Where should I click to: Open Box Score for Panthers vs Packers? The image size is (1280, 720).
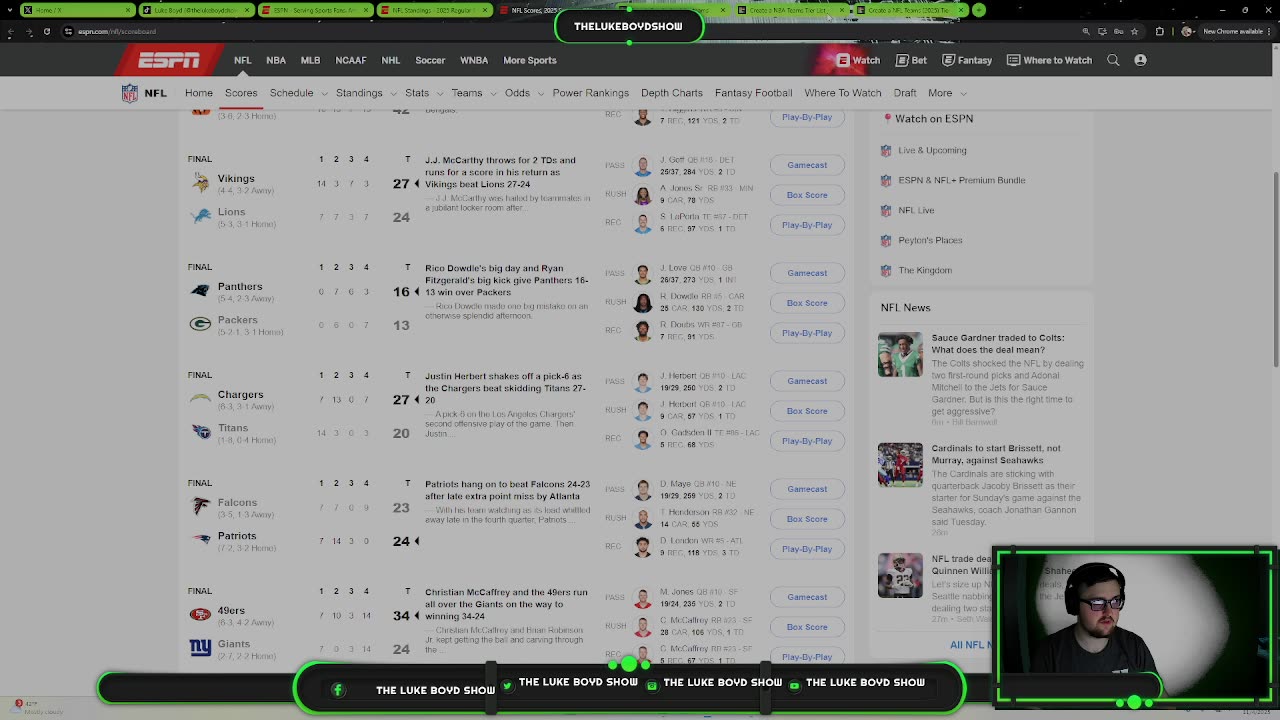coord(807,303)
